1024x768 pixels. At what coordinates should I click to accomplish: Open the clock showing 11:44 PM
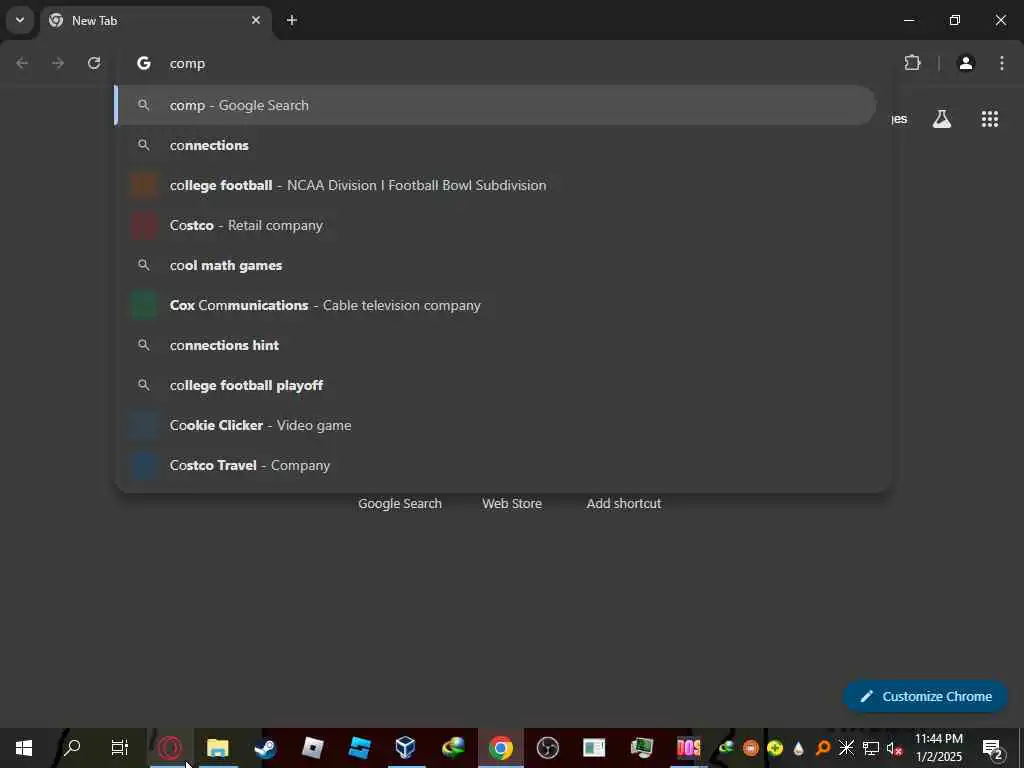[x=938, y=748]
